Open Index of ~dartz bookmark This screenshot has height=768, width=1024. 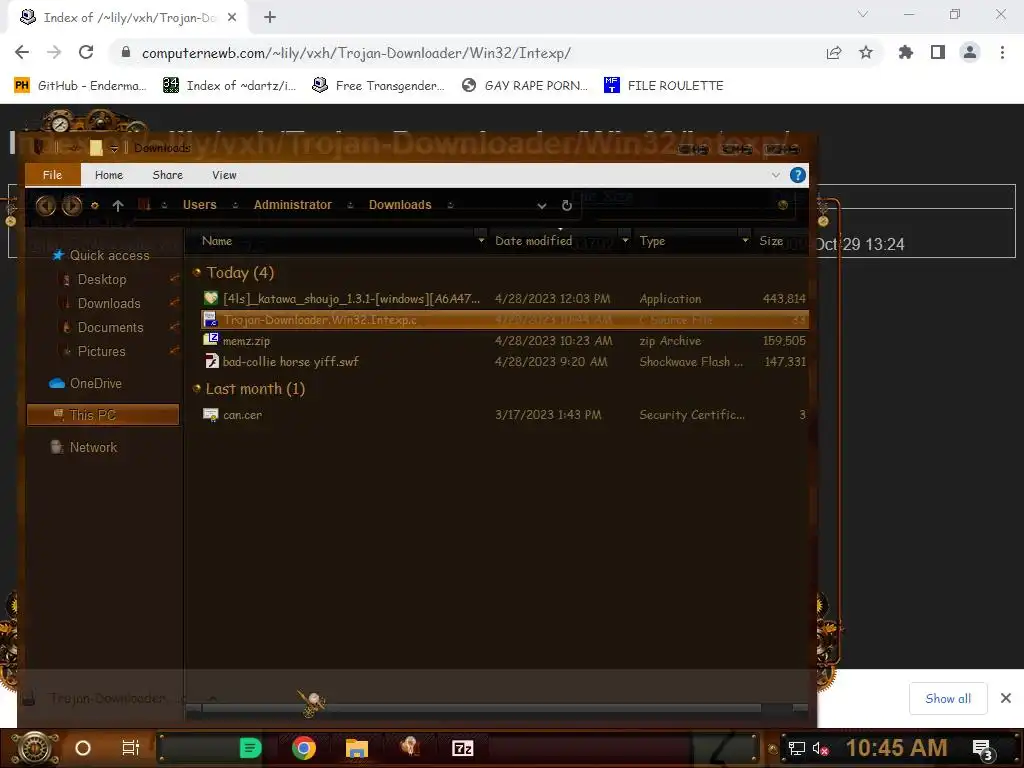tap(230, 86)
